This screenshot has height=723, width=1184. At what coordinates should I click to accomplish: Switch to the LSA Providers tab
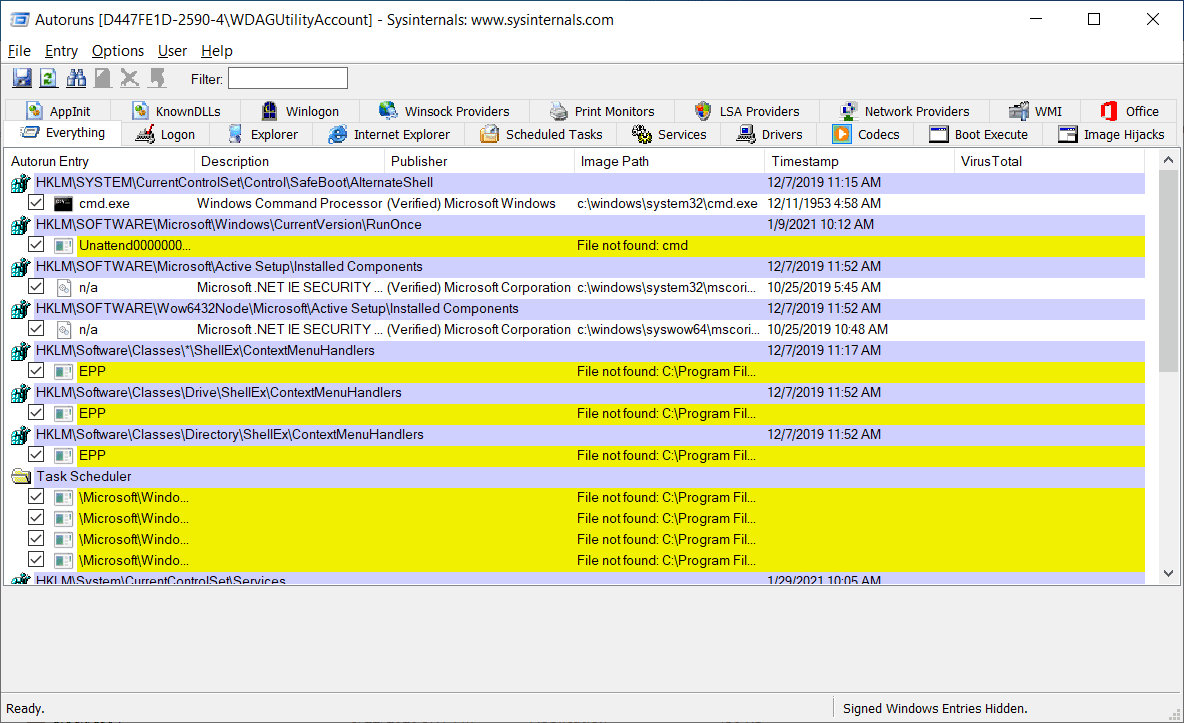747,111
